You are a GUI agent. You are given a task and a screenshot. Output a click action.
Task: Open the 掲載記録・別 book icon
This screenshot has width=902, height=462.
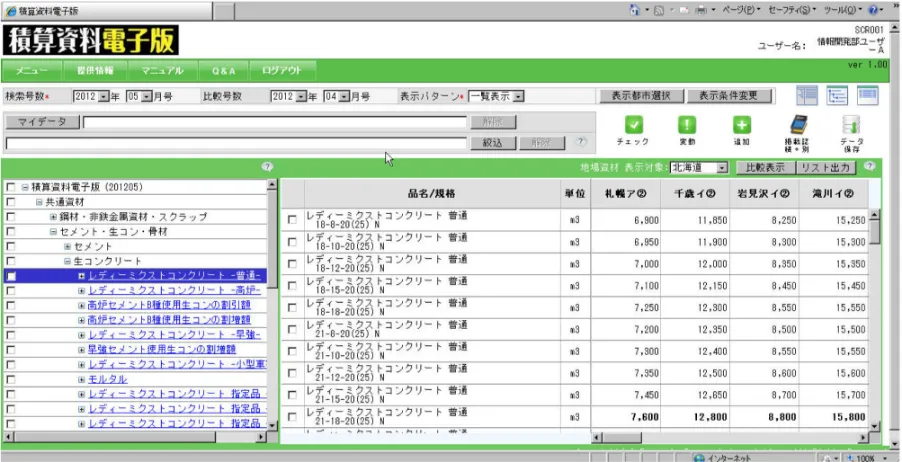[x=796, y=126]
